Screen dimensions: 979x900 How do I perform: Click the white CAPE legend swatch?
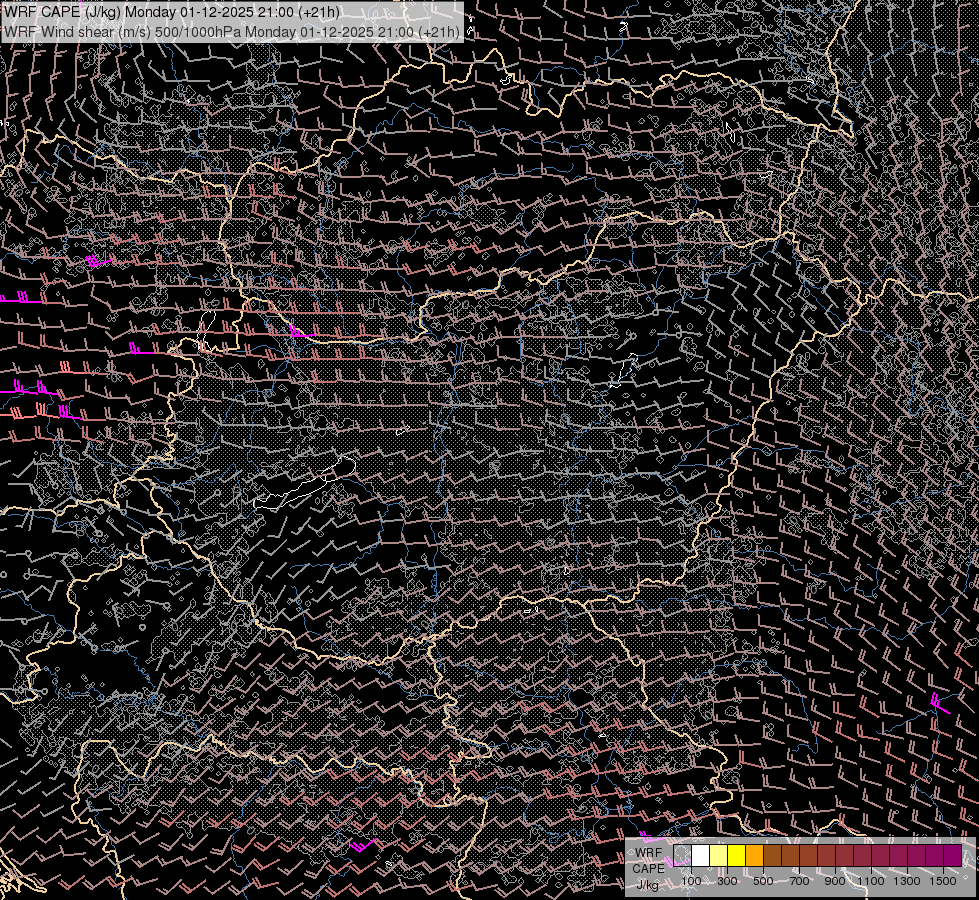click(x=701, y=855)
